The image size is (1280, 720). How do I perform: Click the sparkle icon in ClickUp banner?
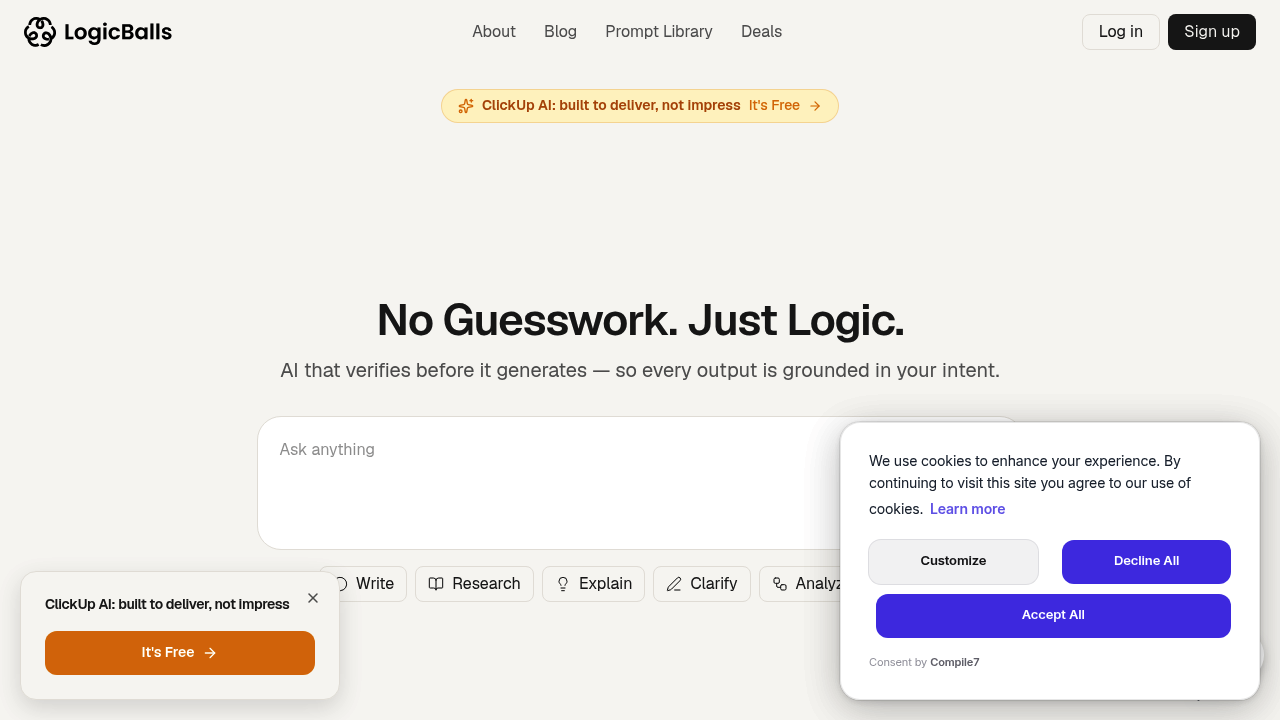(x=466, y=106)
